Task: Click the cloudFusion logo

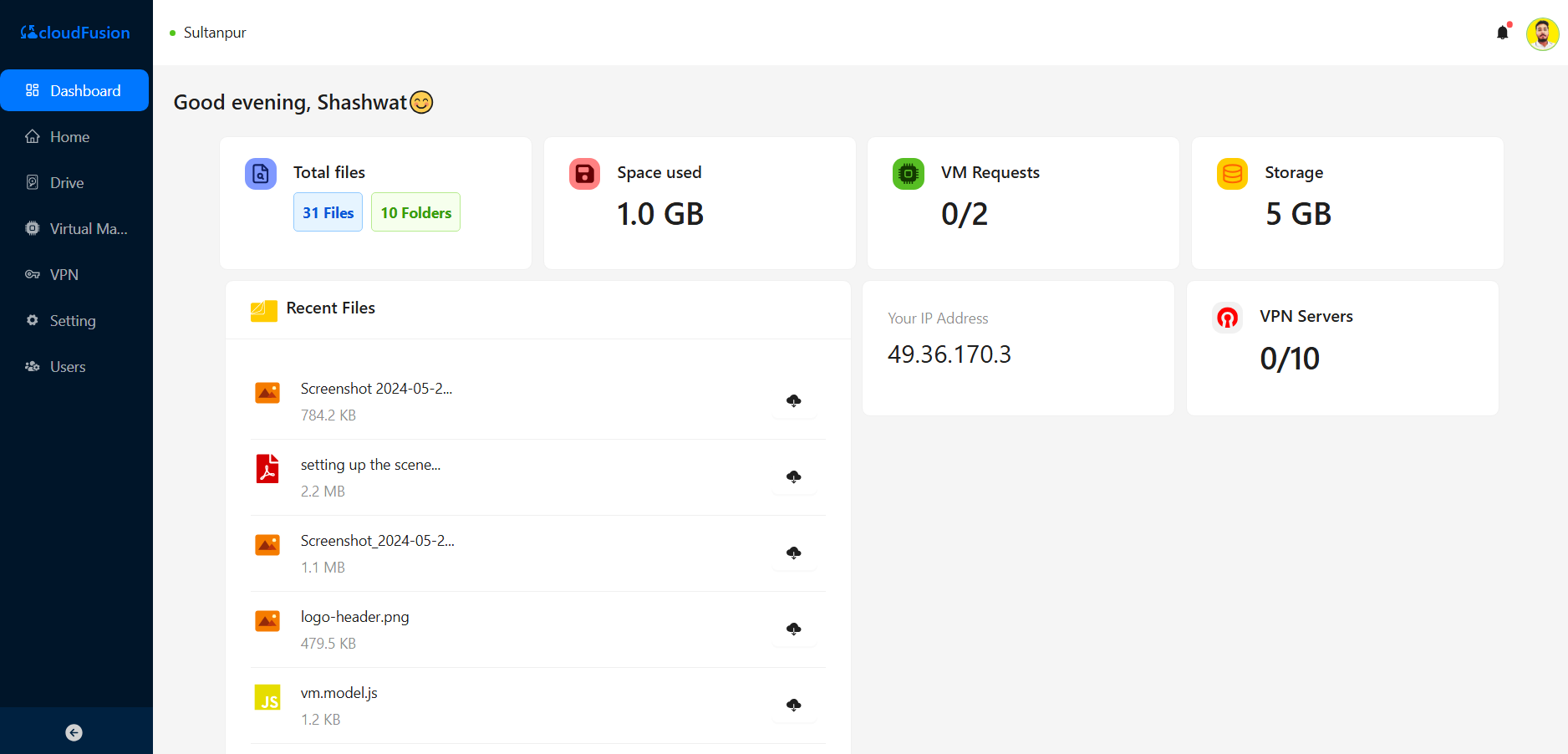Action: click(75, 33)
